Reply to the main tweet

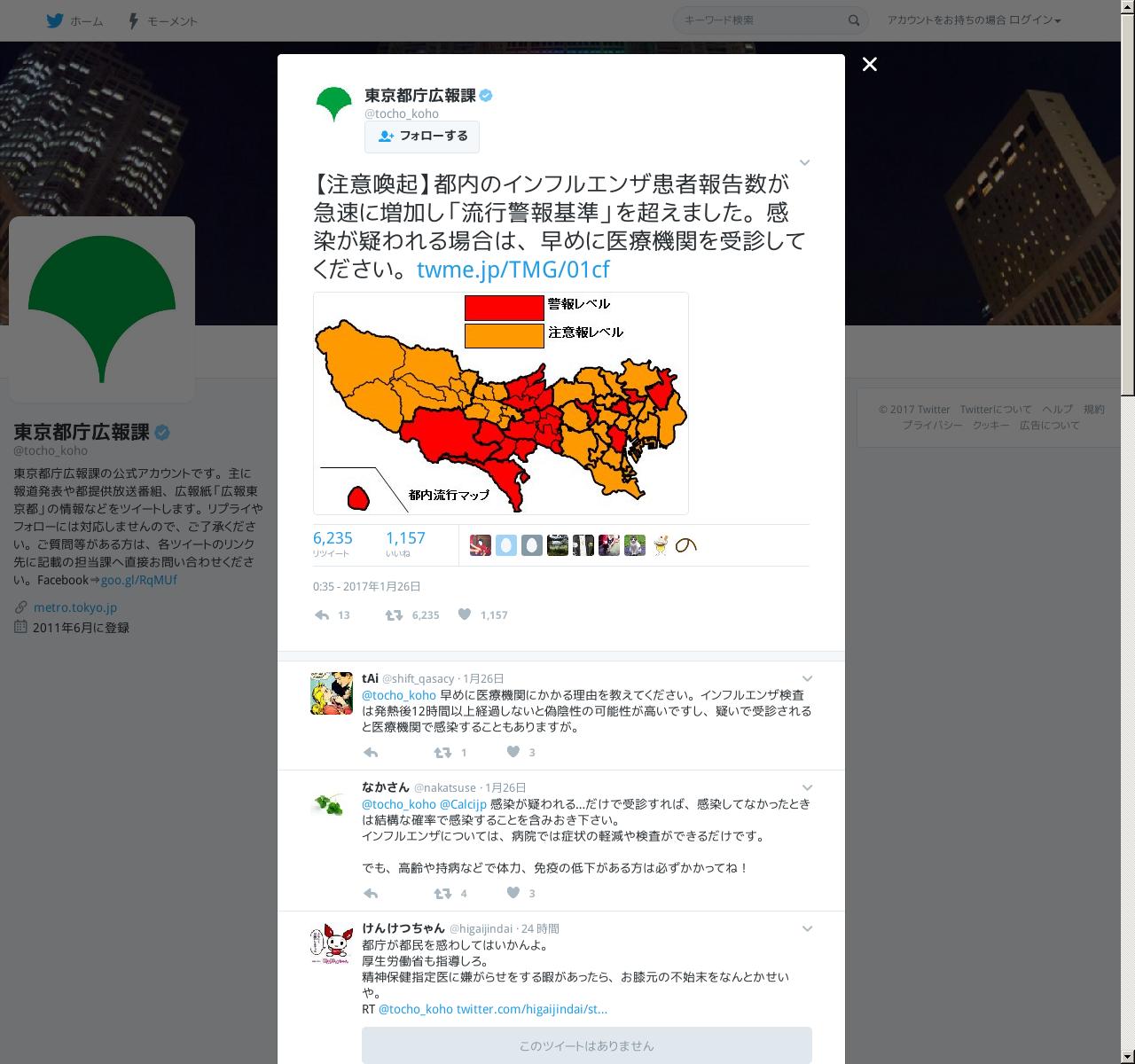pos(322,614)
